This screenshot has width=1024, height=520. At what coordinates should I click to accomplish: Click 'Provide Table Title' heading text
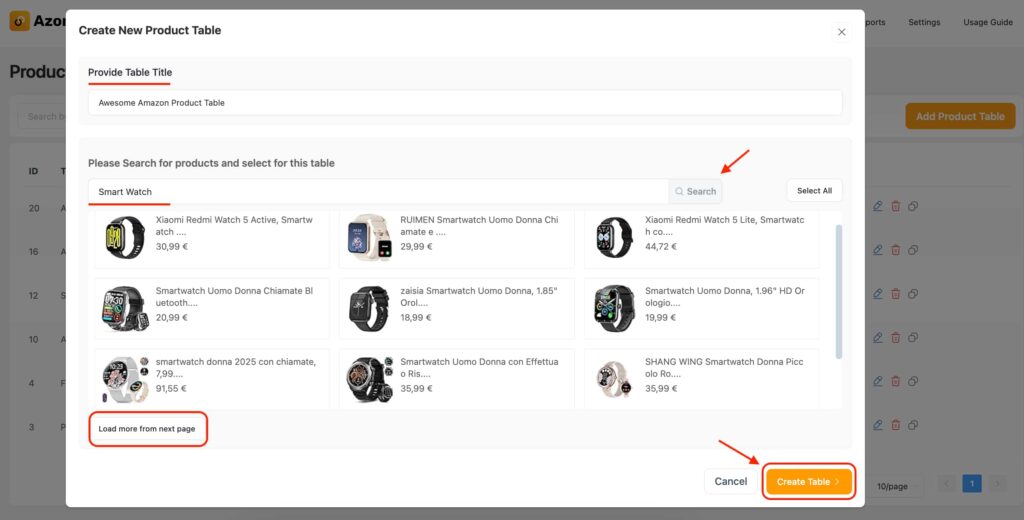(130, 72)
